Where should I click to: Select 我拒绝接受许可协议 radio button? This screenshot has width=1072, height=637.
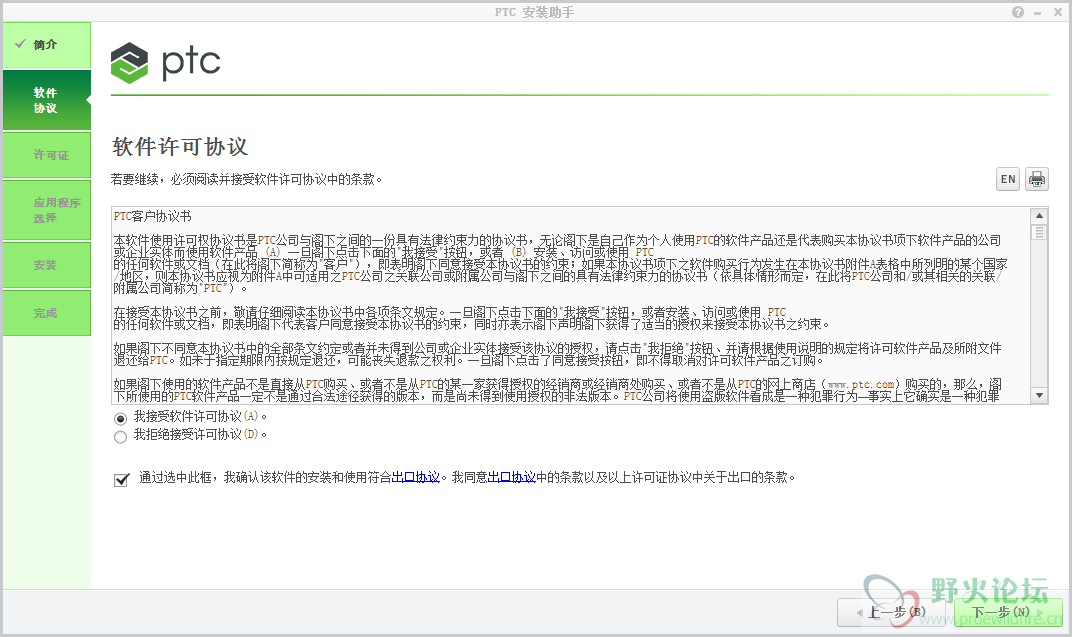(121, 437)
